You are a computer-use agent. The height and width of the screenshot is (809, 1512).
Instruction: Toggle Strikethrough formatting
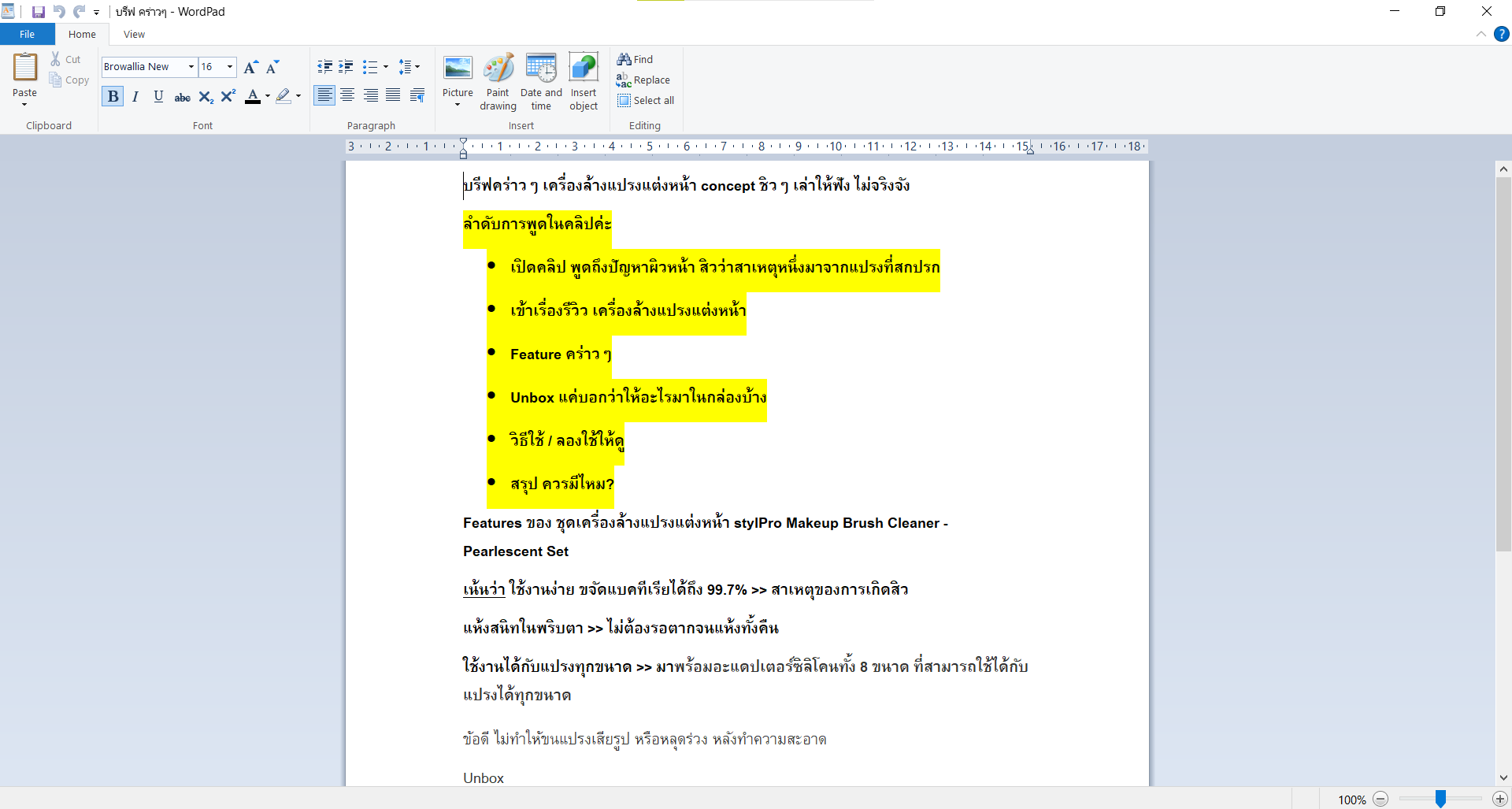coord(182,96)
